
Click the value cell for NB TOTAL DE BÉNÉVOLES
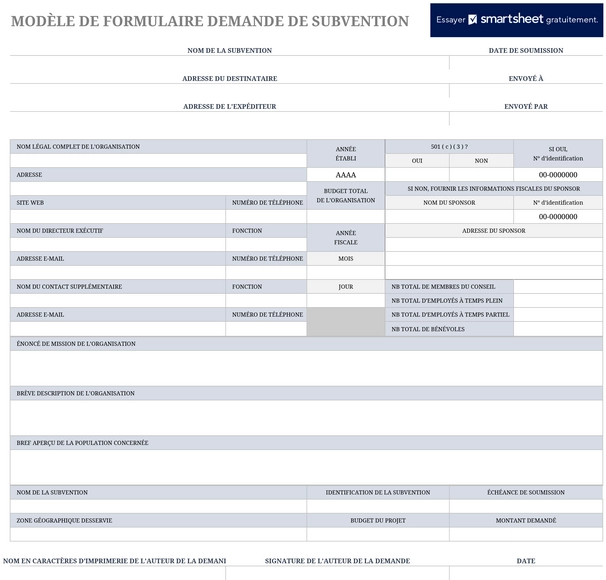coord(558,329)
